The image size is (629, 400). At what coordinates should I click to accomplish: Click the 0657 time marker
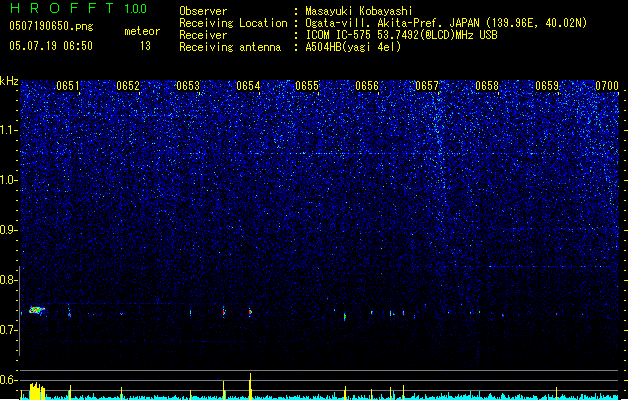point(427,86)
